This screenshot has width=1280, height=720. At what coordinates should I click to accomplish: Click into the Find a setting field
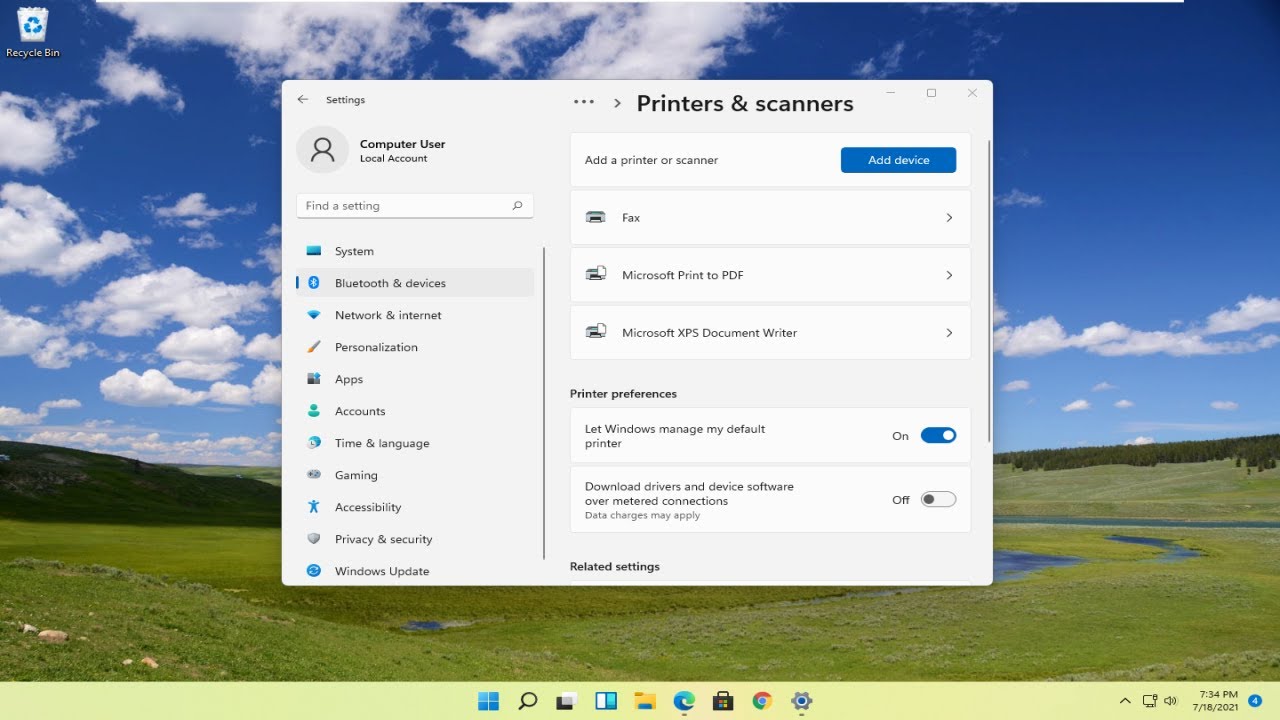(x=415, y=206)
